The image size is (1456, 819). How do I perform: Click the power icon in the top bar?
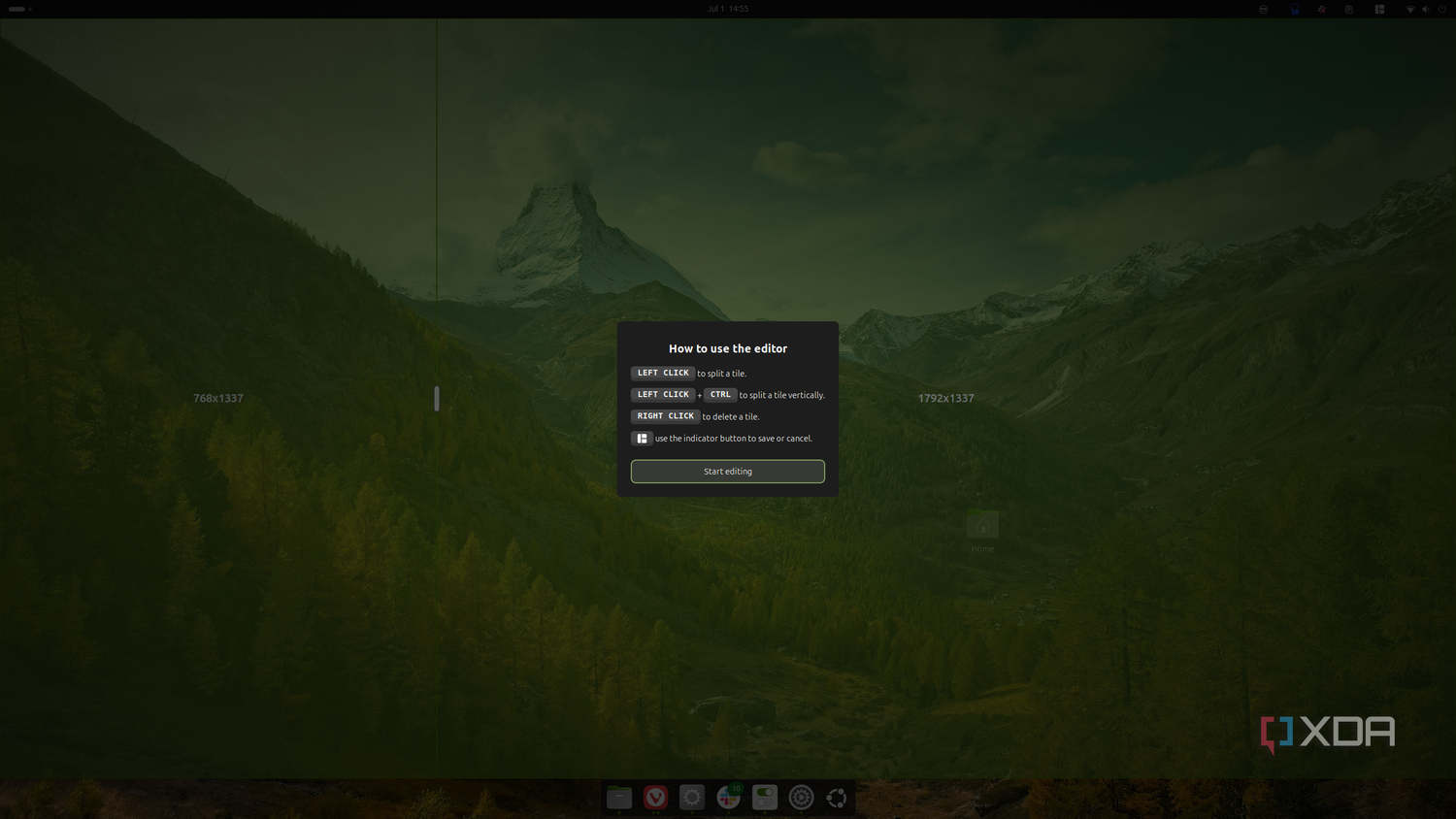(1441, 9)
